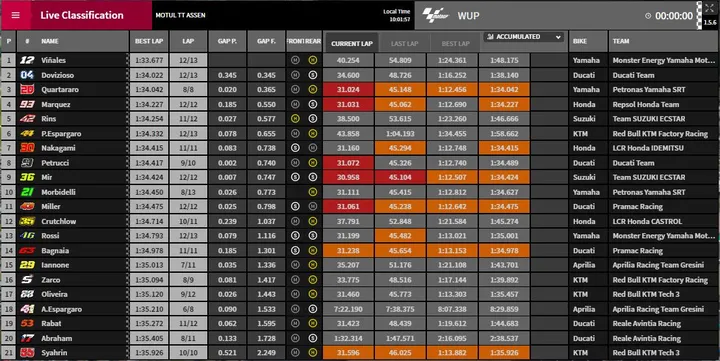Select the Miller row name

coord(51,207)
